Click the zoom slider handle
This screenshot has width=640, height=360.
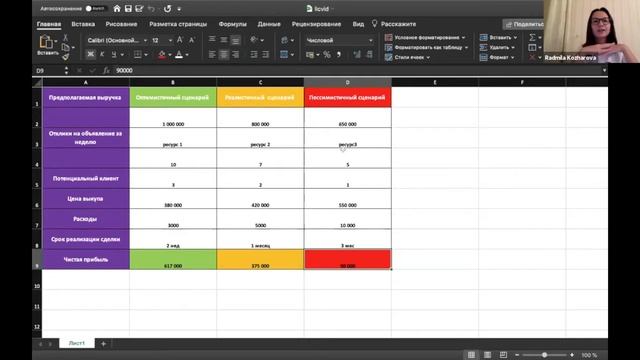pos(544,355)
